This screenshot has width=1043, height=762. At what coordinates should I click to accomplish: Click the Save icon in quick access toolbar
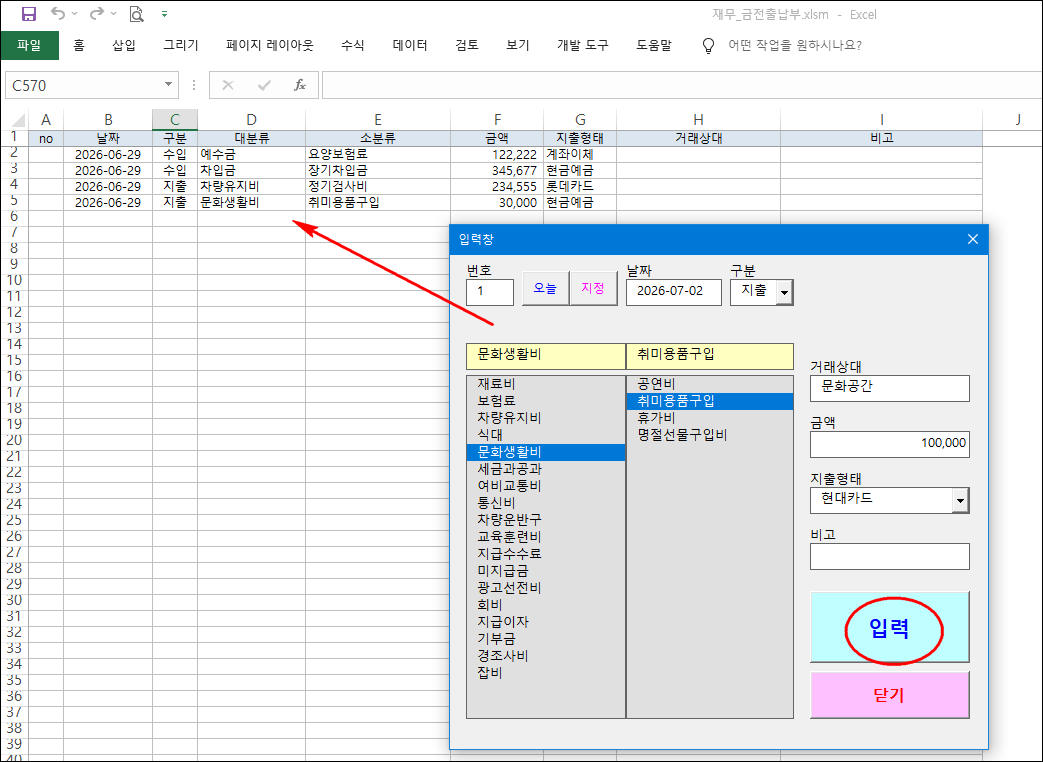pos(29,14)
